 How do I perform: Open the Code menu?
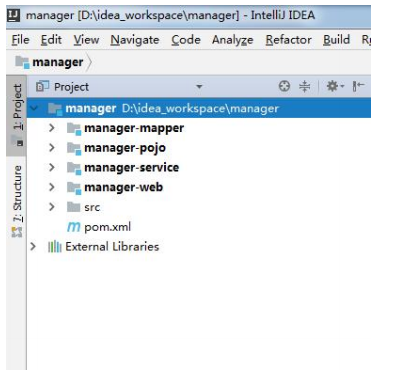[186, 40]
